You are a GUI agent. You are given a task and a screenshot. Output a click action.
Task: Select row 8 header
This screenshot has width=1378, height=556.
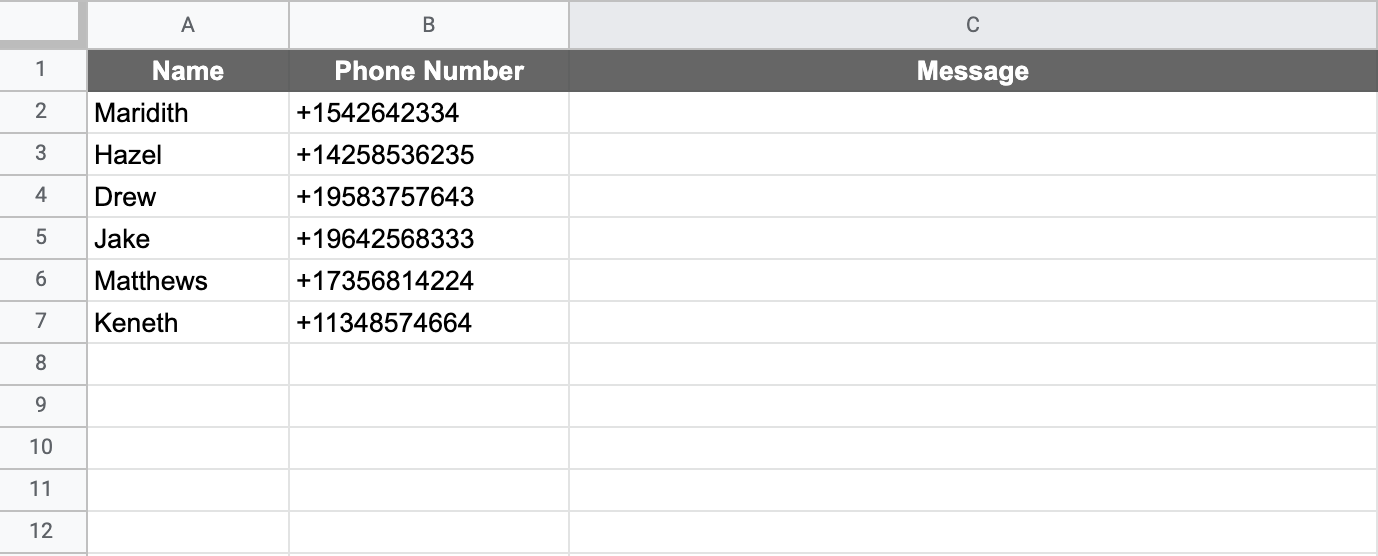(41, 364)
